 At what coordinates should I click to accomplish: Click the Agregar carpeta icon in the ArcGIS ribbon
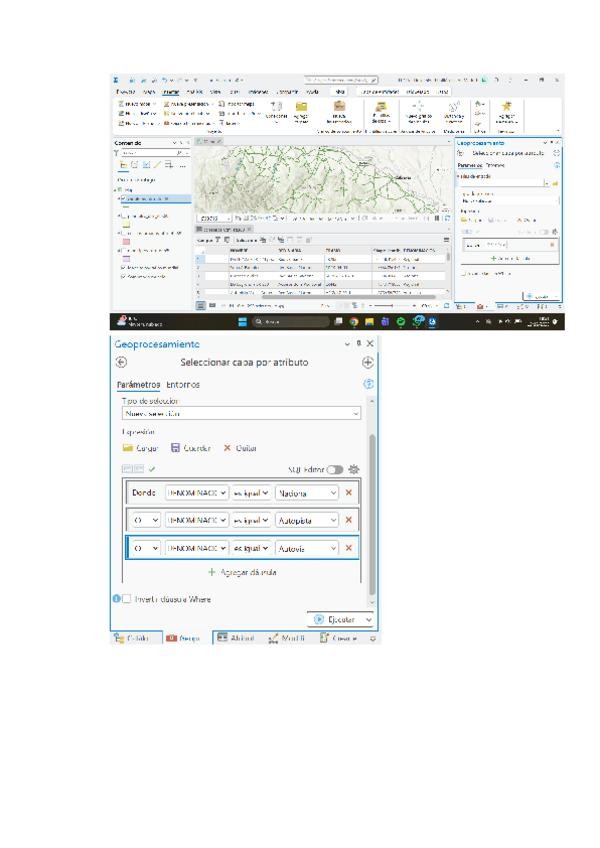coord(301,107)
